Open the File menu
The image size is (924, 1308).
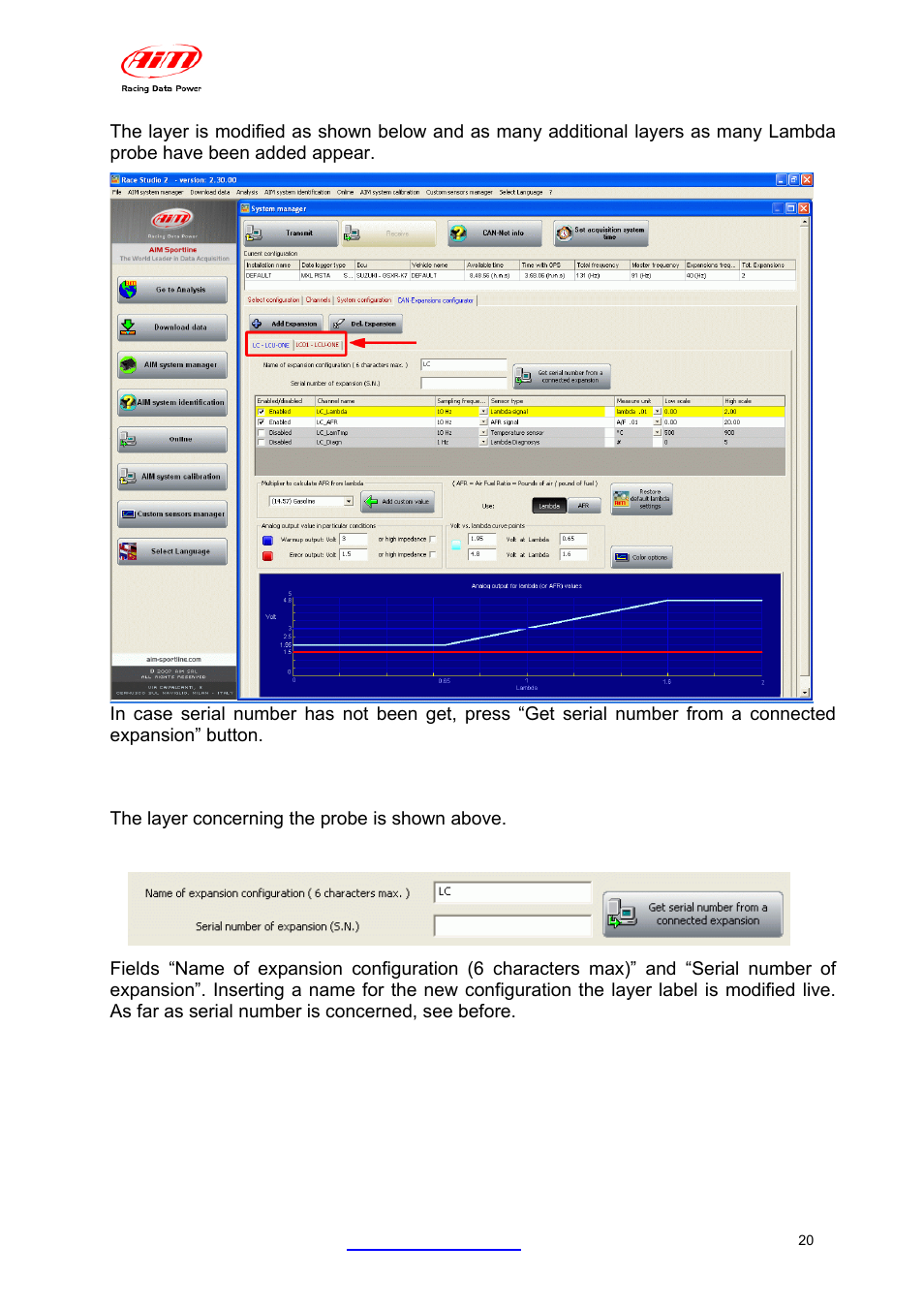116,192
